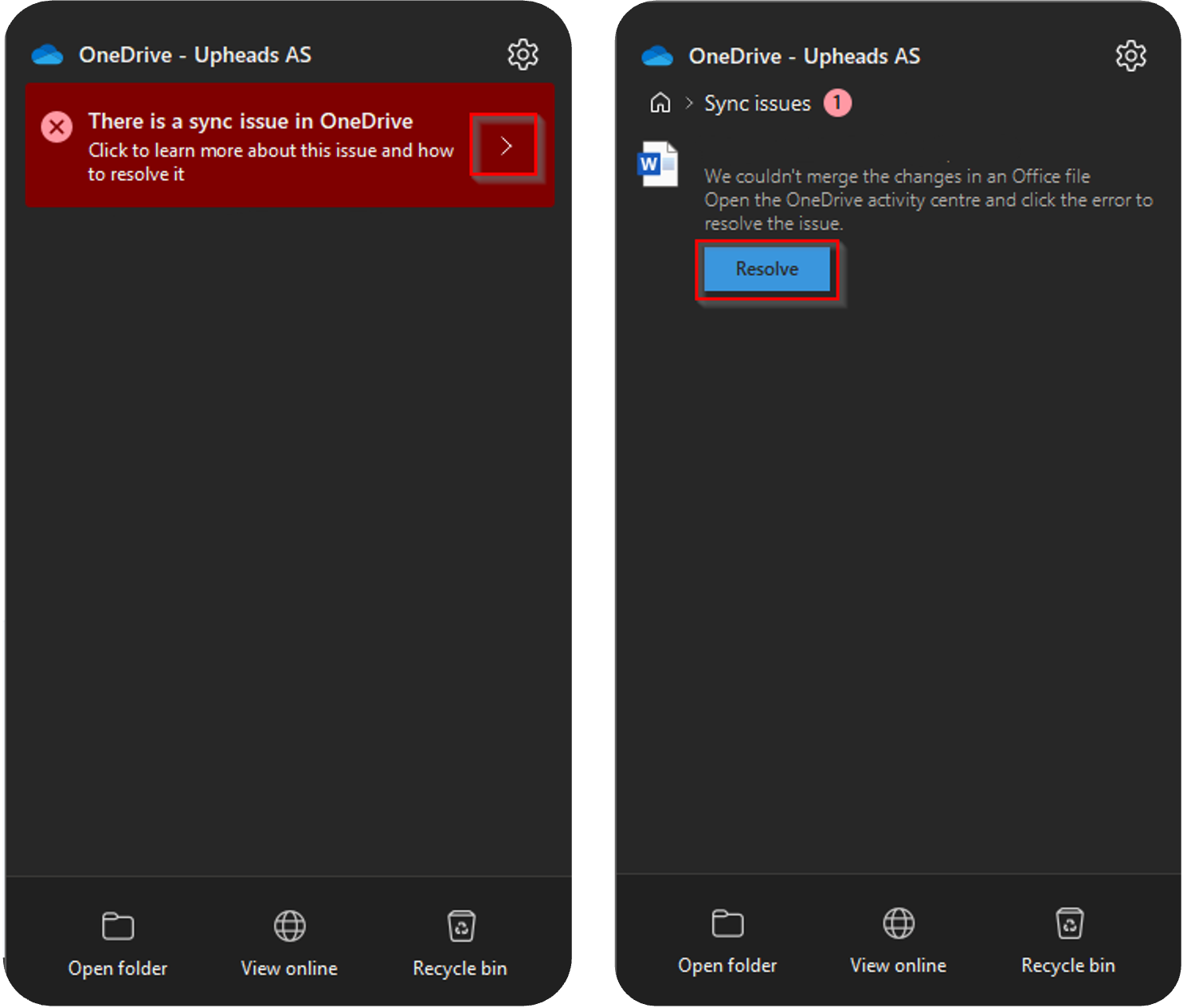Image resolution: width=1183 pixels, height=1008 pixels.
Task: Open folder in the Sync issues panel footer
Action: (x=727, y=940)
